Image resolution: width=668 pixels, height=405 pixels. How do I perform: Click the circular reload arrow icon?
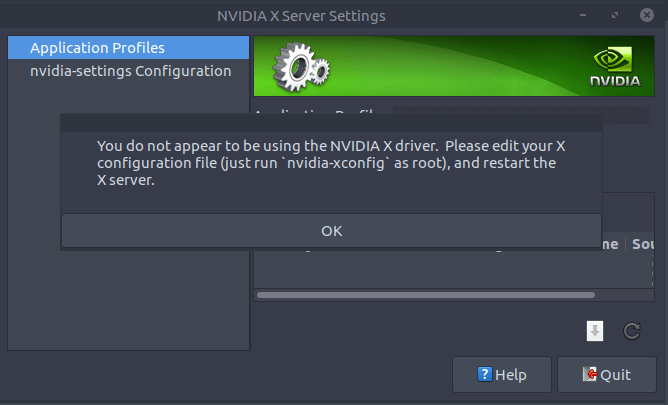tap(632, 331)
